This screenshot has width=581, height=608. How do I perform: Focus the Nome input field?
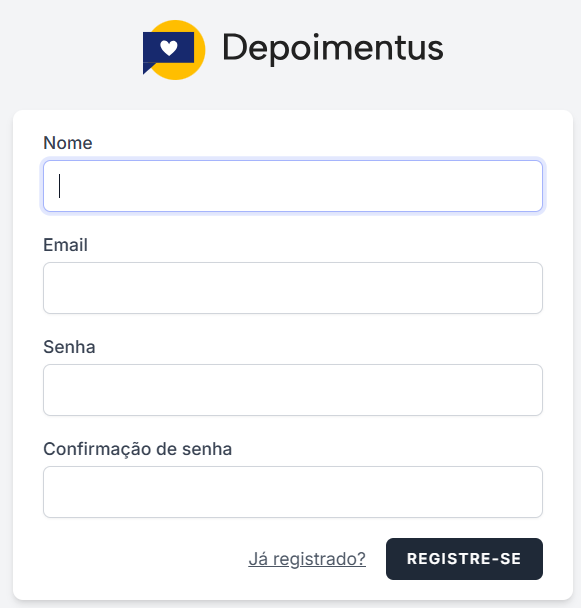click(293, 186)
